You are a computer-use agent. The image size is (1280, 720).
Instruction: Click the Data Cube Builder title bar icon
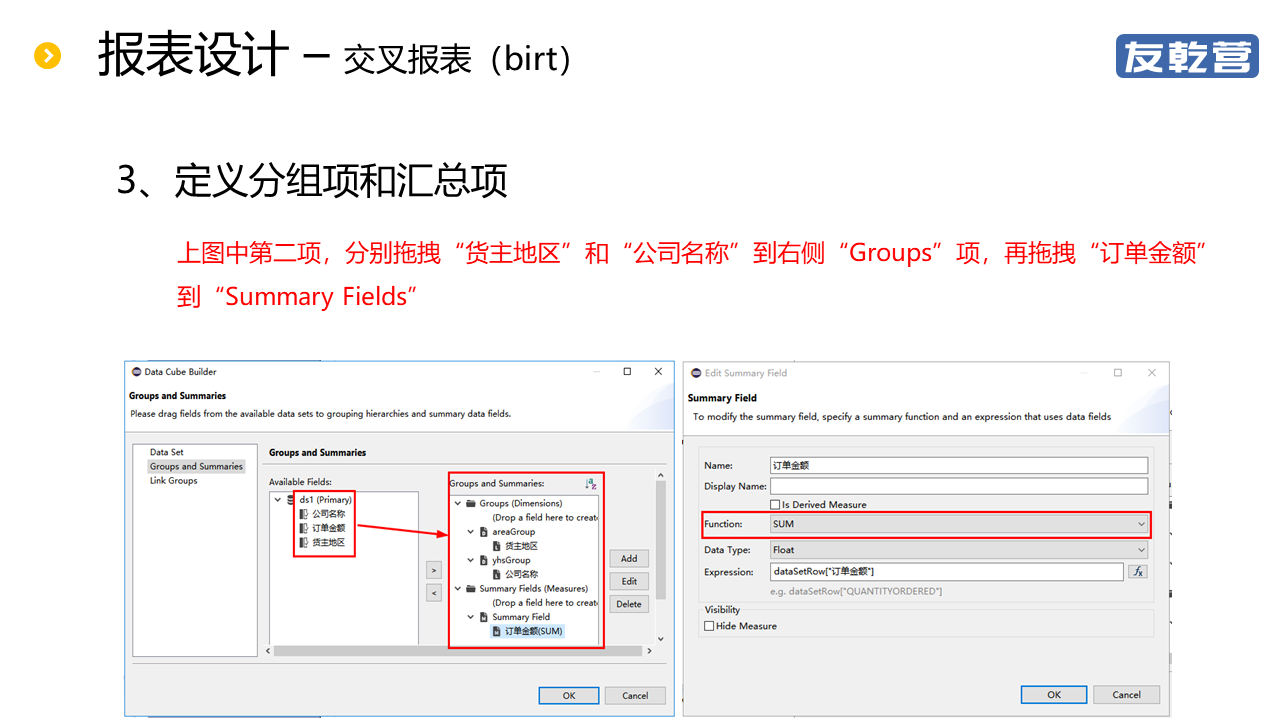click(136, 372)
